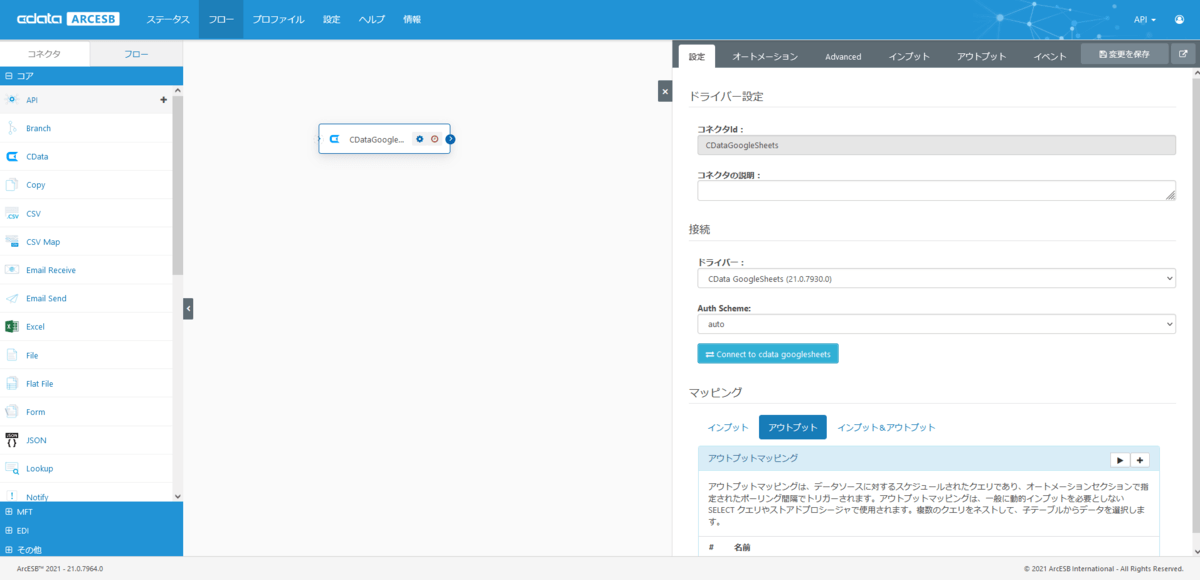Open gear settings on CDataGoogle node
Viewport: 1200px width, 580px height.
point(420,139)
